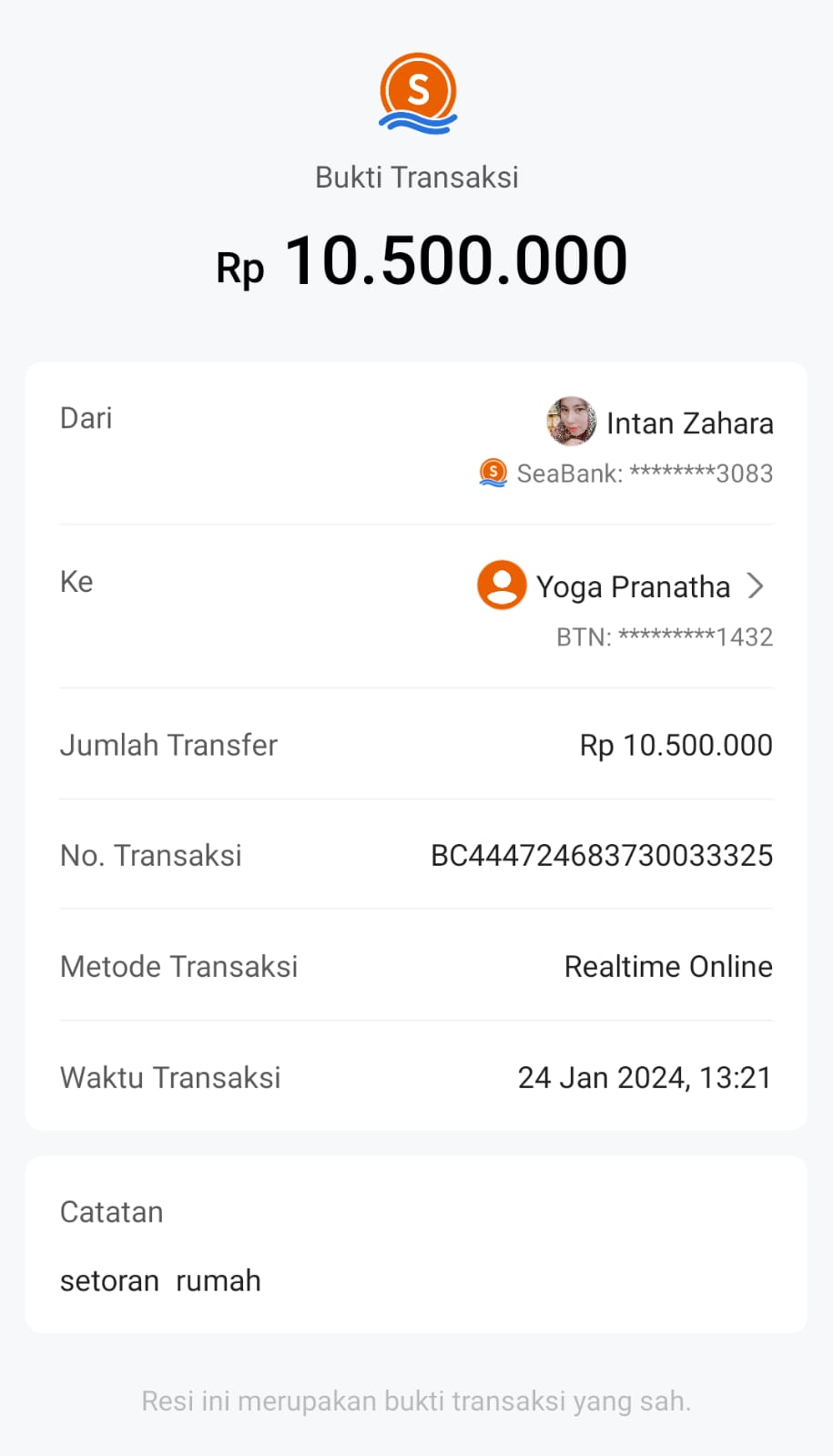The height and width of the screenshot is (1456, 833).
Task: Expand recipient details with the chevron arrow
Action: click(x=755, y=585)
